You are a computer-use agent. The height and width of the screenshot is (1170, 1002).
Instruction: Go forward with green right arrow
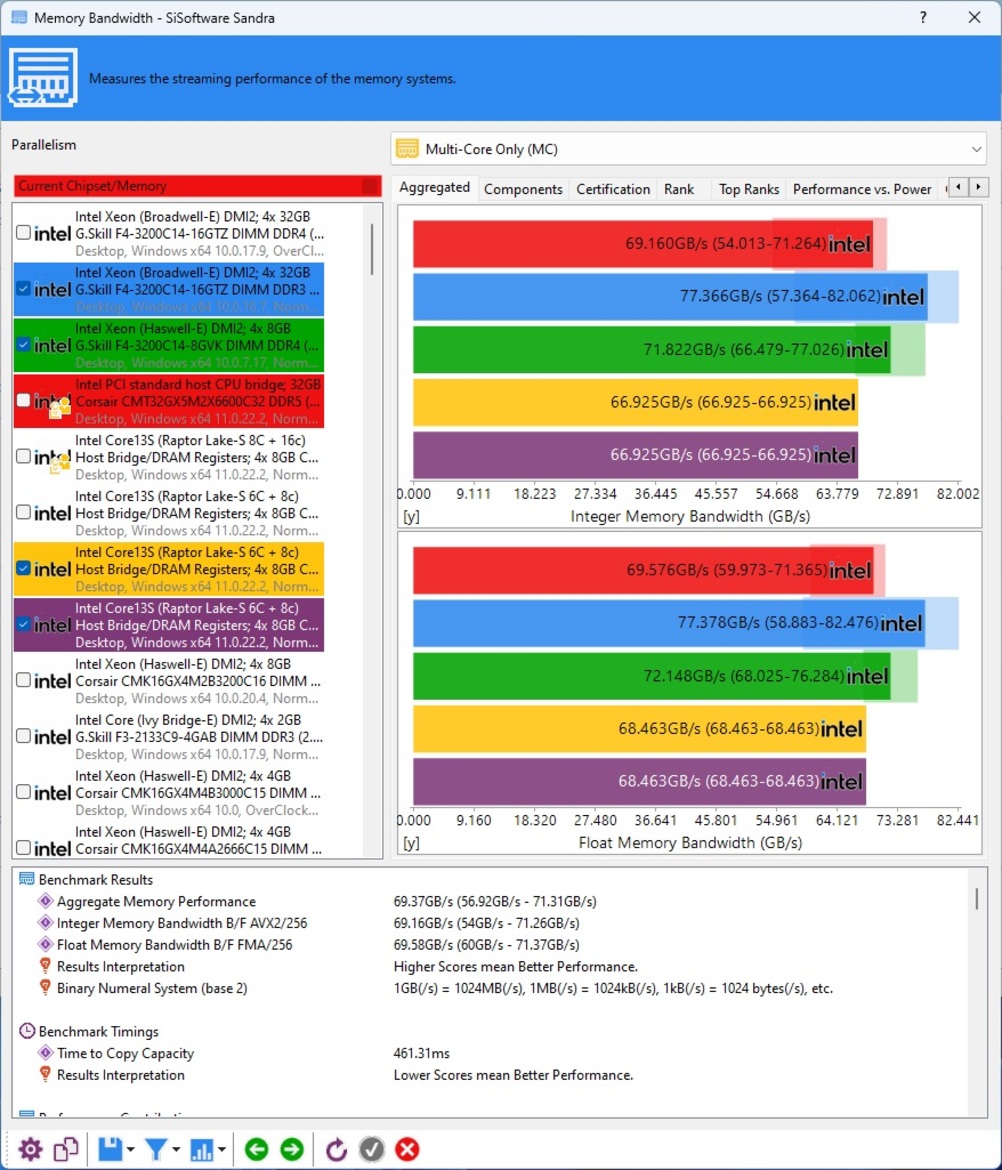[292, 1149]
